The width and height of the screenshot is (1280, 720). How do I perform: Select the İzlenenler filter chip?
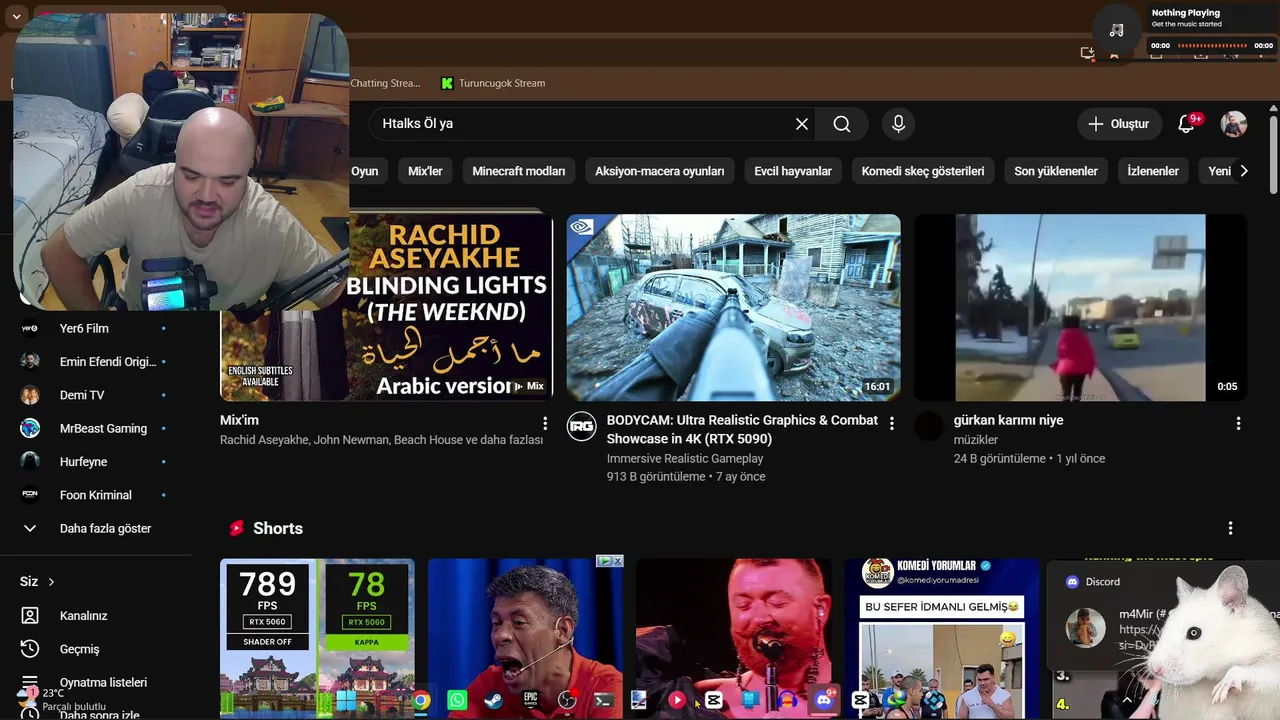coord(1153,171)
